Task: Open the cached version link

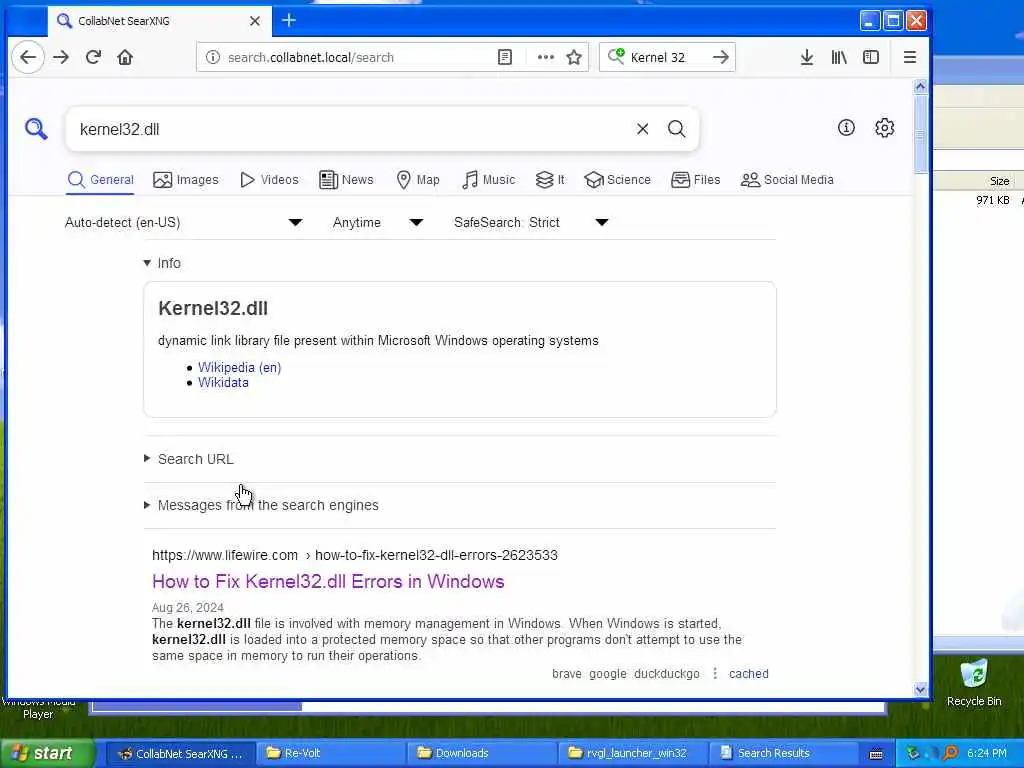Action: coord(748,673)
